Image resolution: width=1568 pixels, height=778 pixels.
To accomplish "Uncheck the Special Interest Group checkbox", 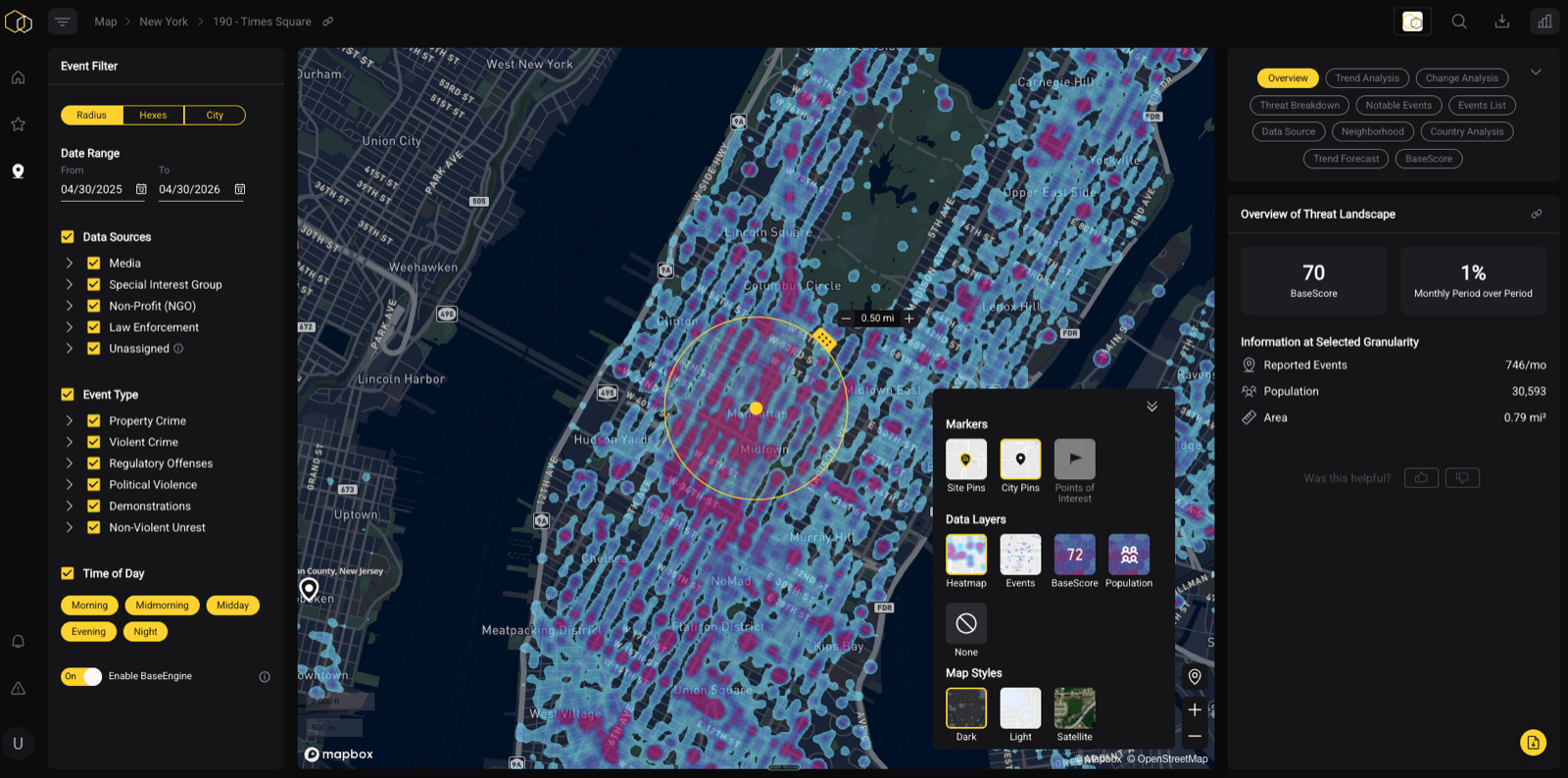I will 94,285.
